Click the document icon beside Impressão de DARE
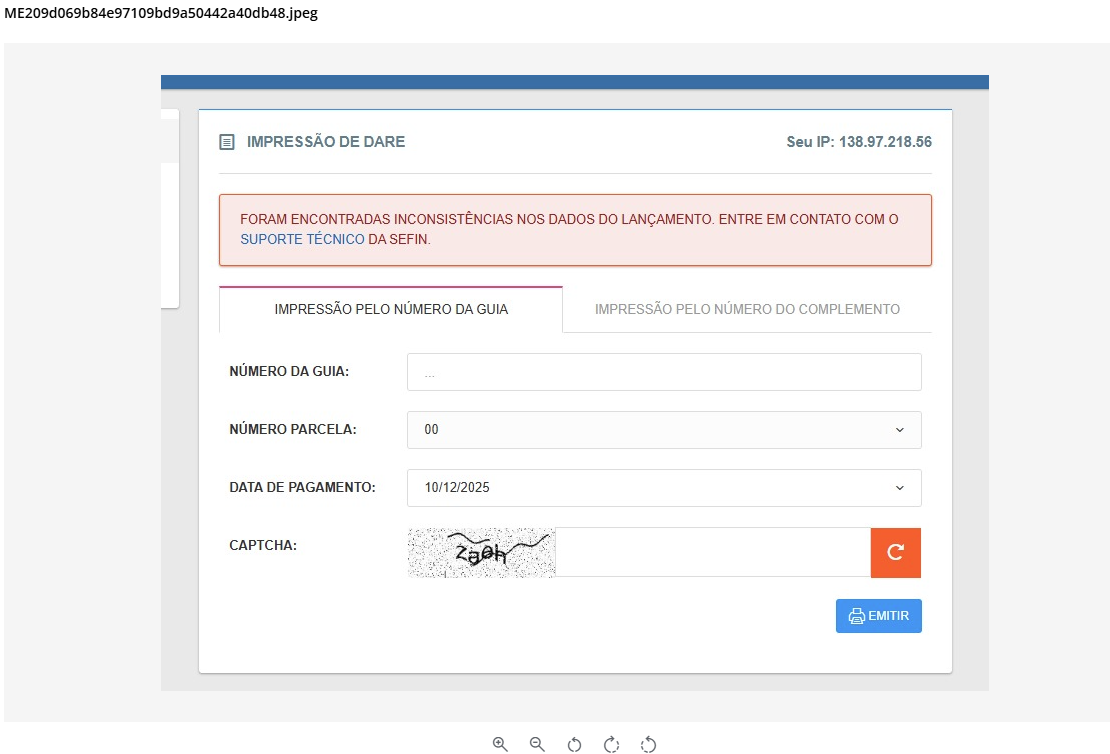 point(227,142)
